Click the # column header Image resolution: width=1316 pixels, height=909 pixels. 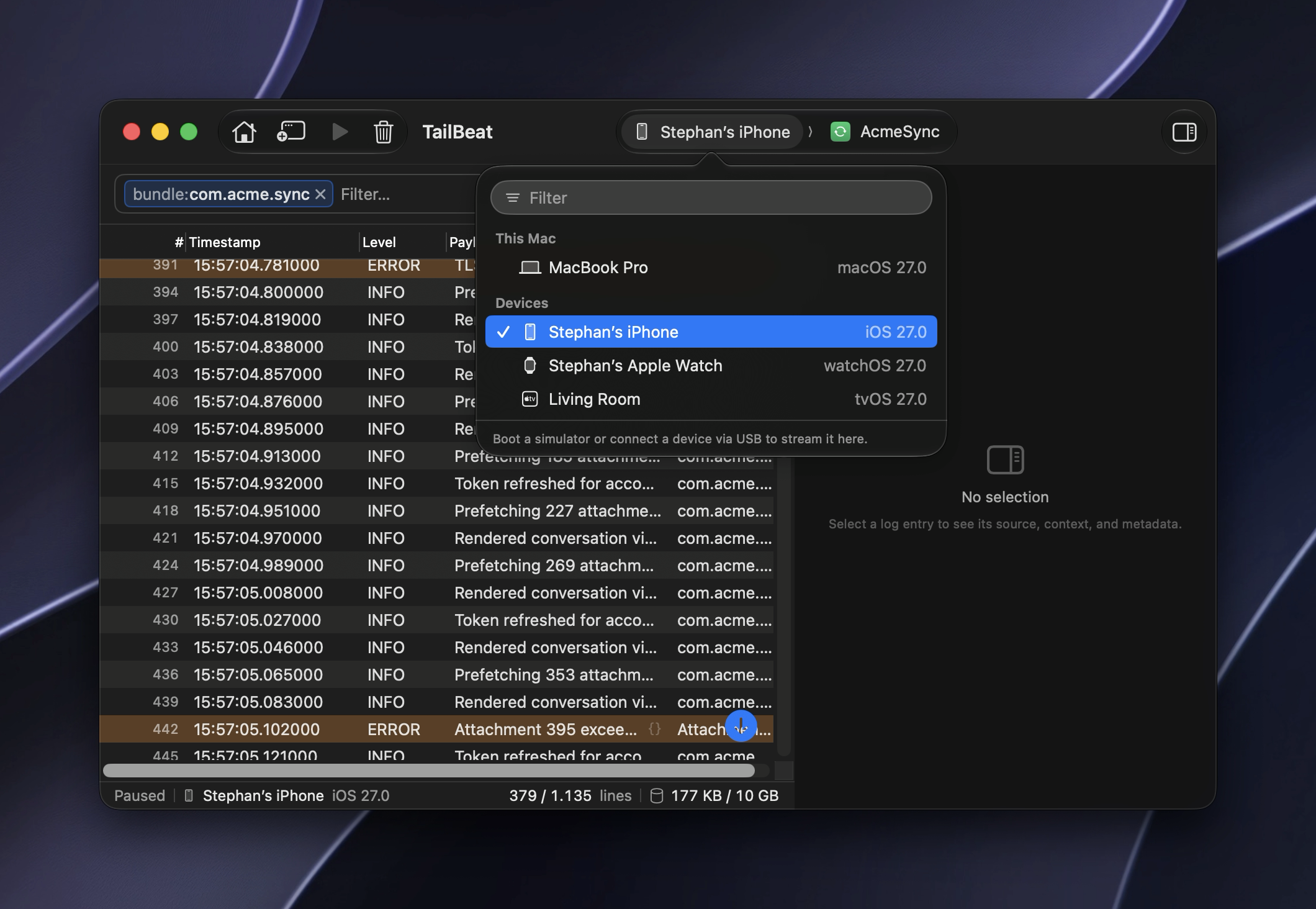tap(179, 242)
